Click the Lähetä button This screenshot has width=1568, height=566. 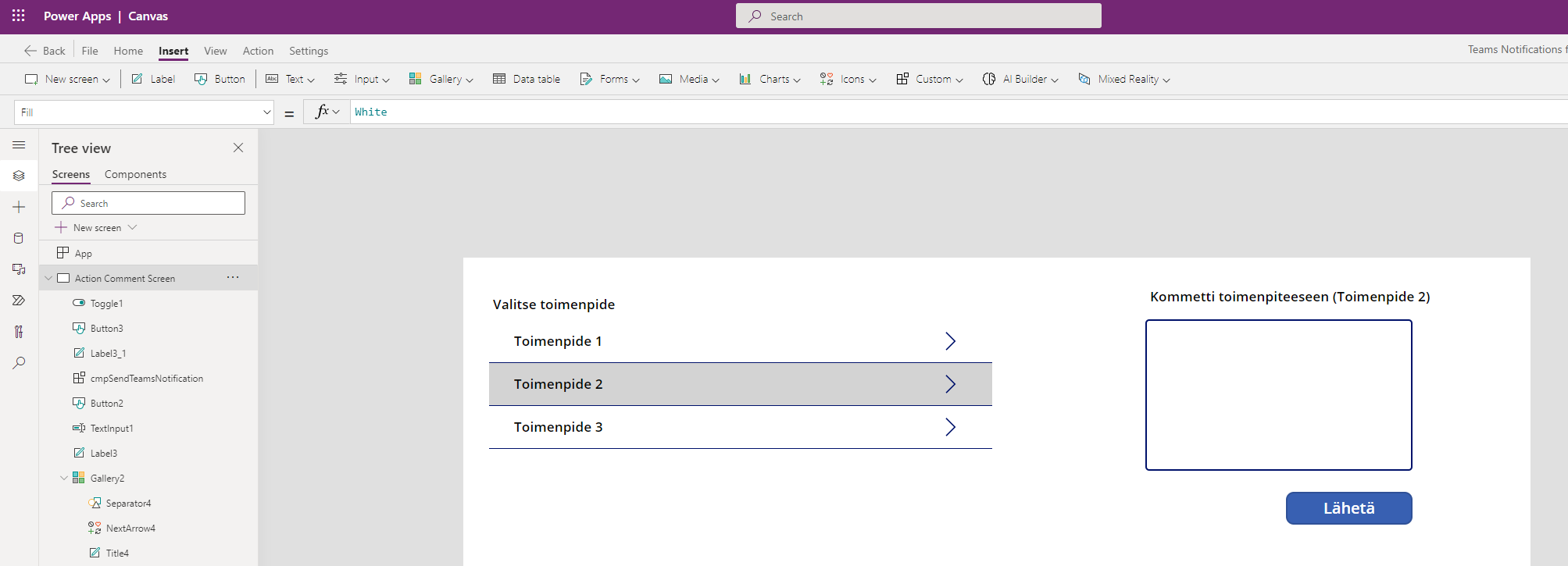[x=1348, y=508]
